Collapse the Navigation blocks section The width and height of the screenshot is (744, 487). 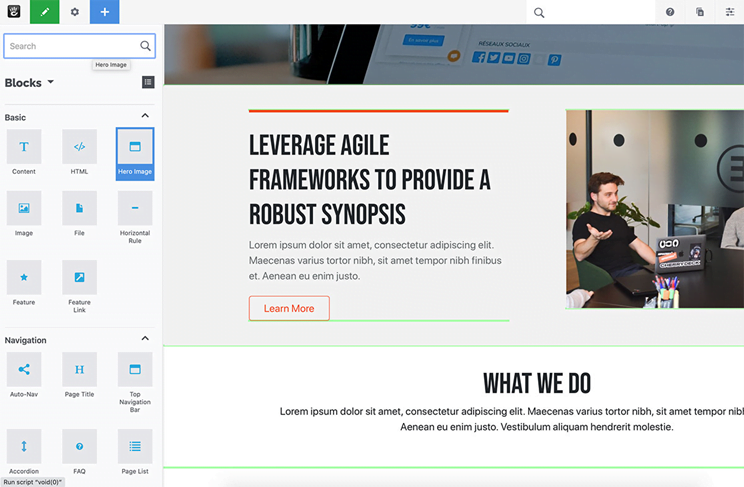[145, 340]
